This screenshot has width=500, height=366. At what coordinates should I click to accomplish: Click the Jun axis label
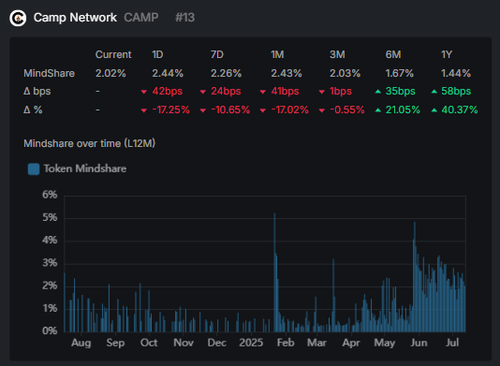click(x=419, y=343)
